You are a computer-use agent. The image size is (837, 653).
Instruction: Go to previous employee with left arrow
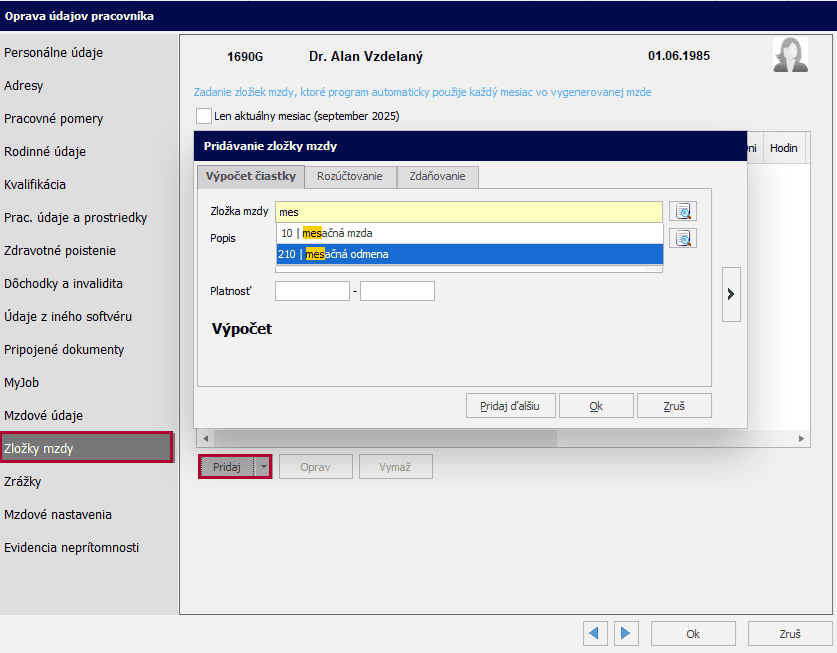pyautogui.click(x=597, y=633)
